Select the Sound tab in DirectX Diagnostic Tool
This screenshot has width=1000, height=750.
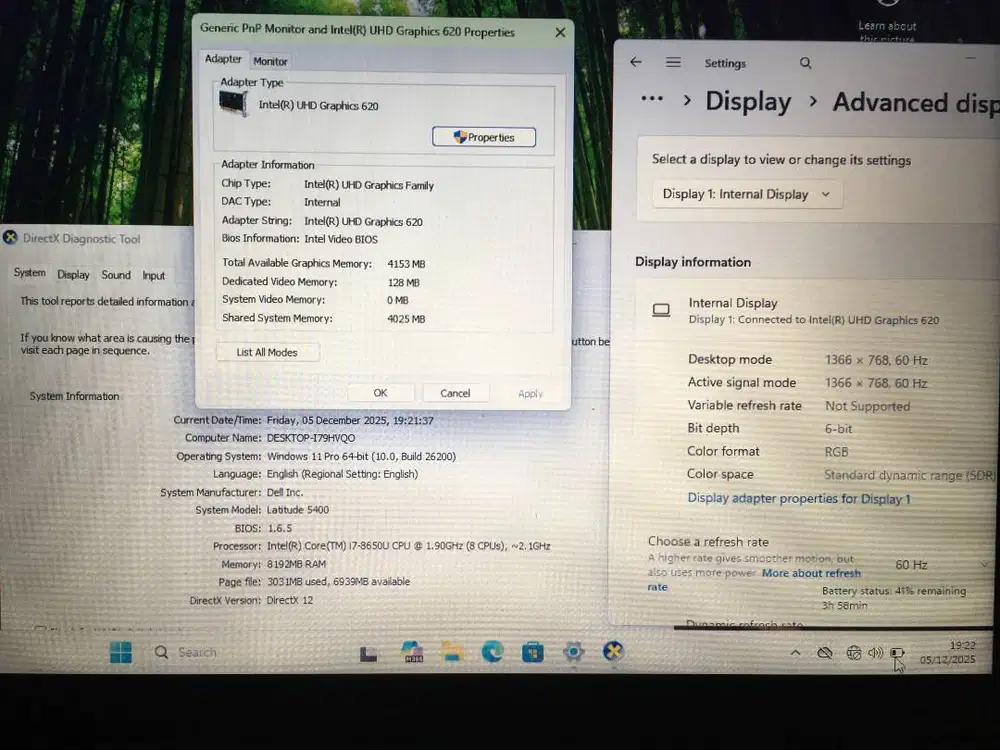(116, 274)
